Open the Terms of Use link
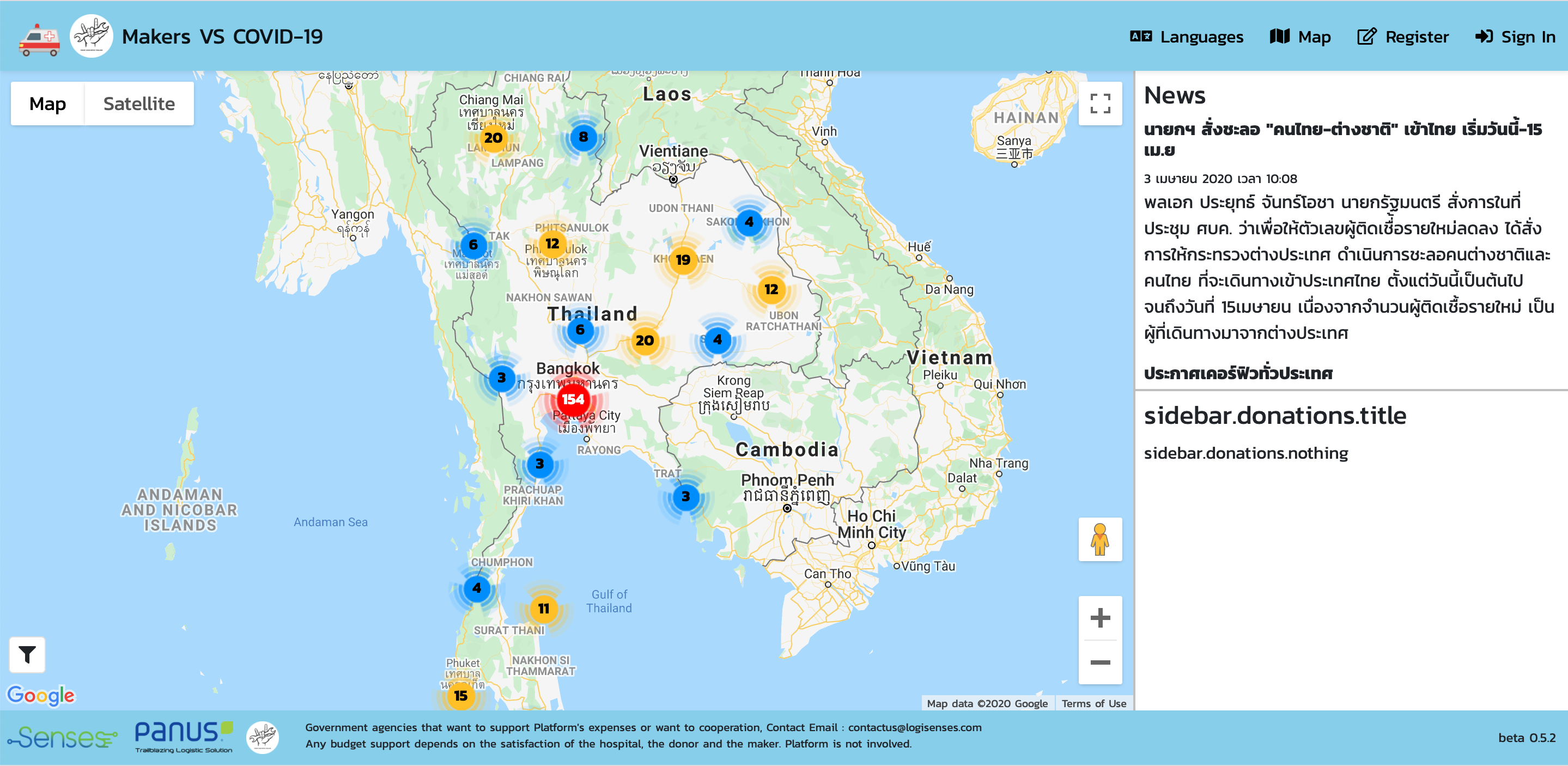 [1093, 703]
